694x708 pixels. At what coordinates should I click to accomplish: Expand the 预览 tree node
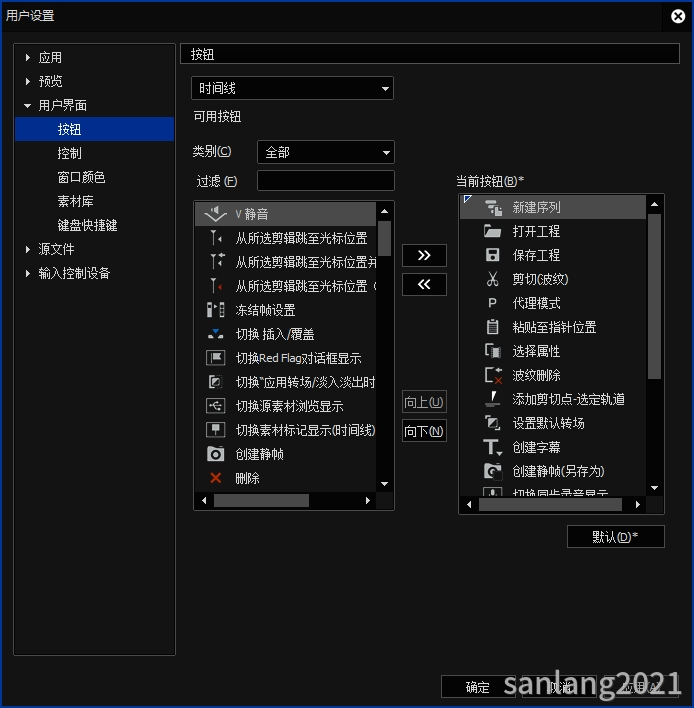[28, 81]
